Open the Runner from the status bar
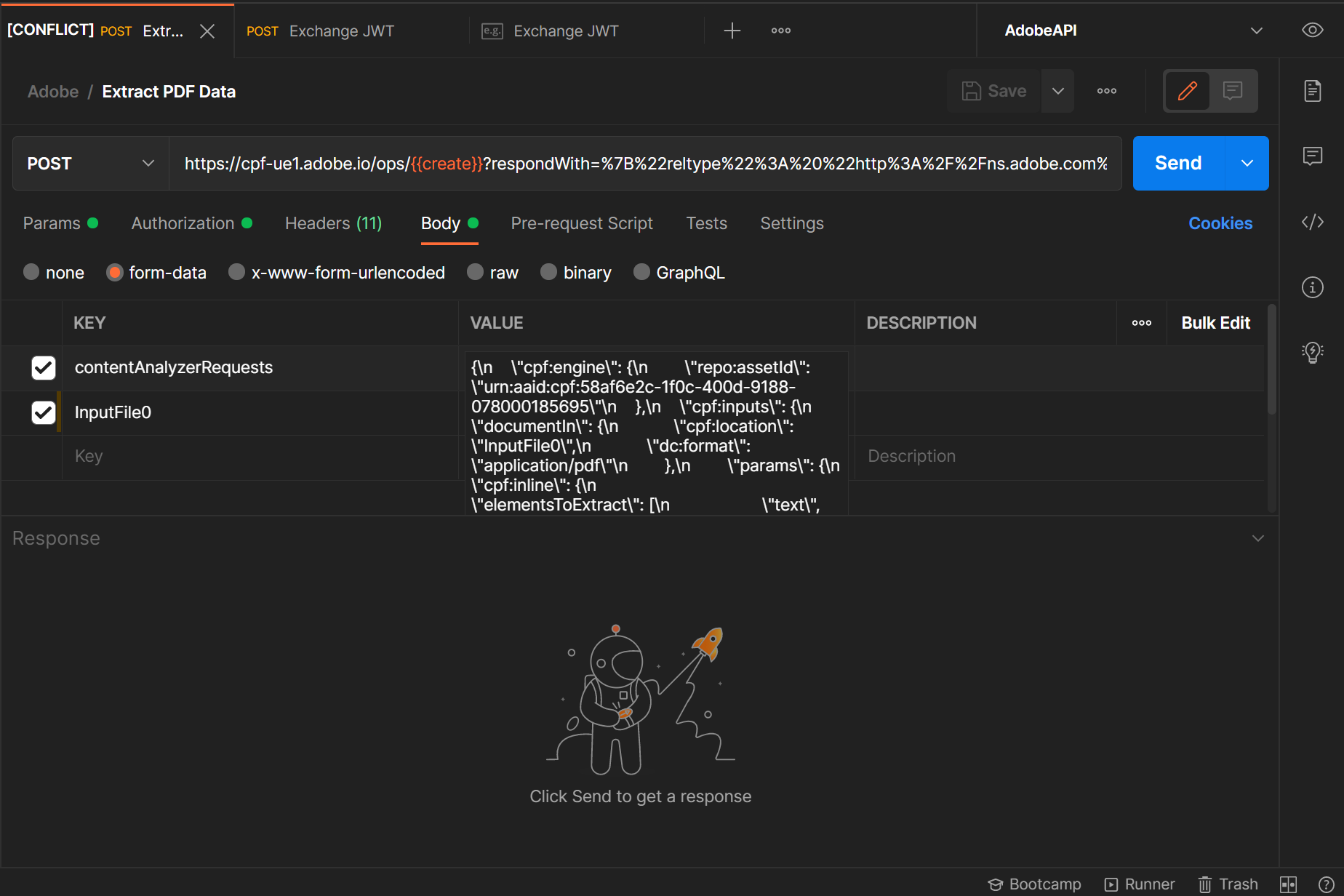 click(1139, 884)
